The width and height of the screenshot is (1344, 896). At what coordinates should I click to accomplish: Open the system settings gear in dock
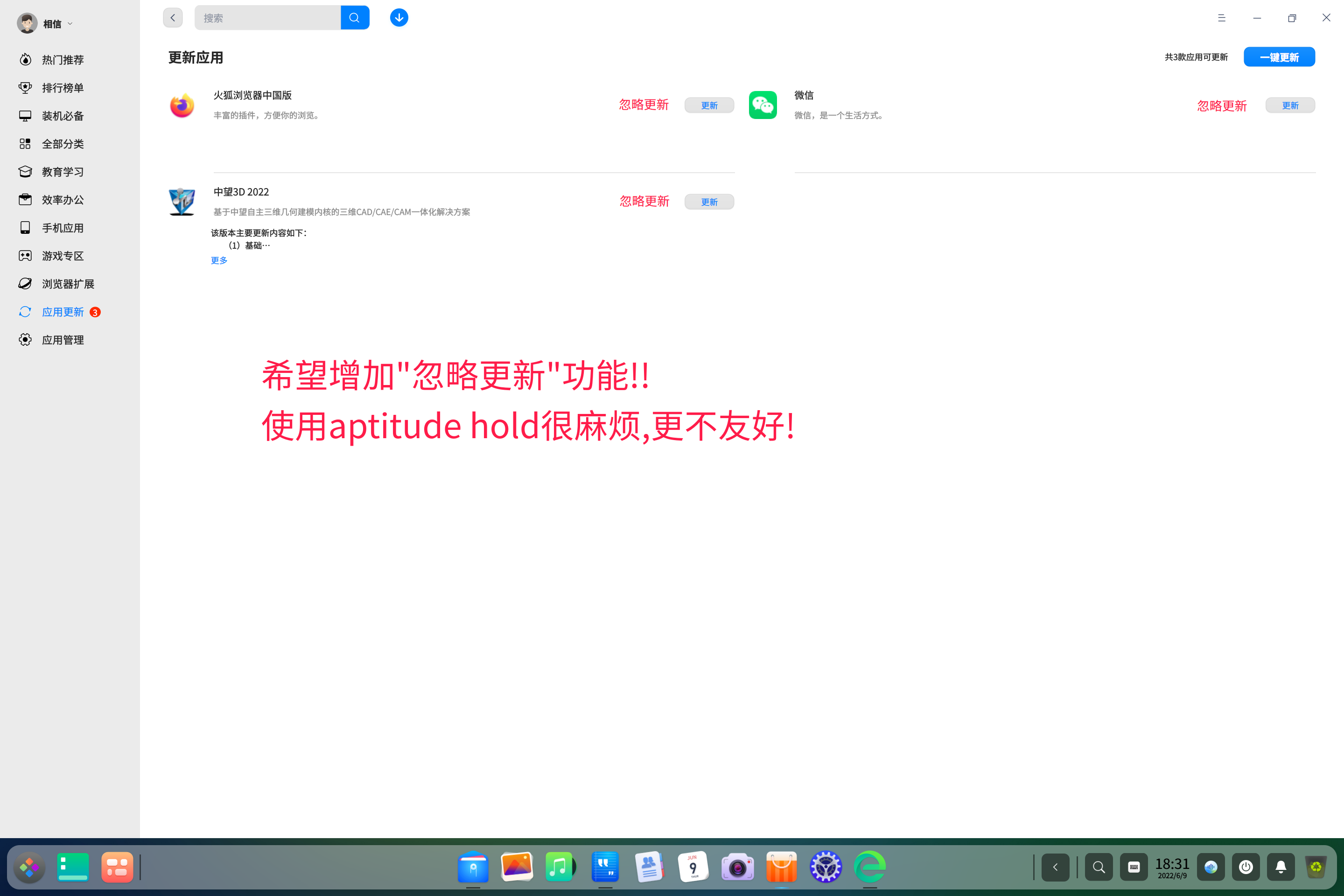tap(825, 867)
